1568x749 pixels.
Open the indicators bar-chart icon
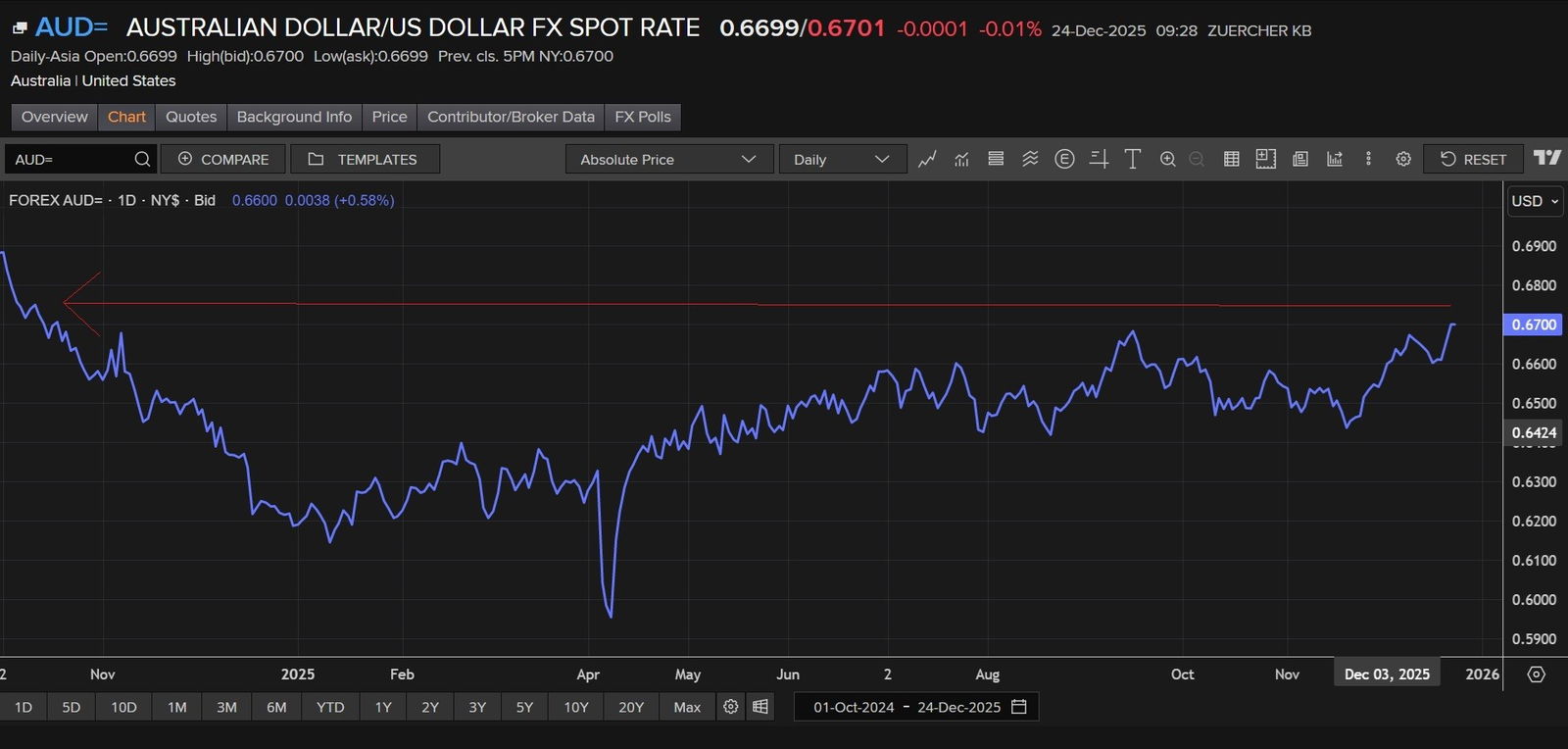tap(961, 159)
